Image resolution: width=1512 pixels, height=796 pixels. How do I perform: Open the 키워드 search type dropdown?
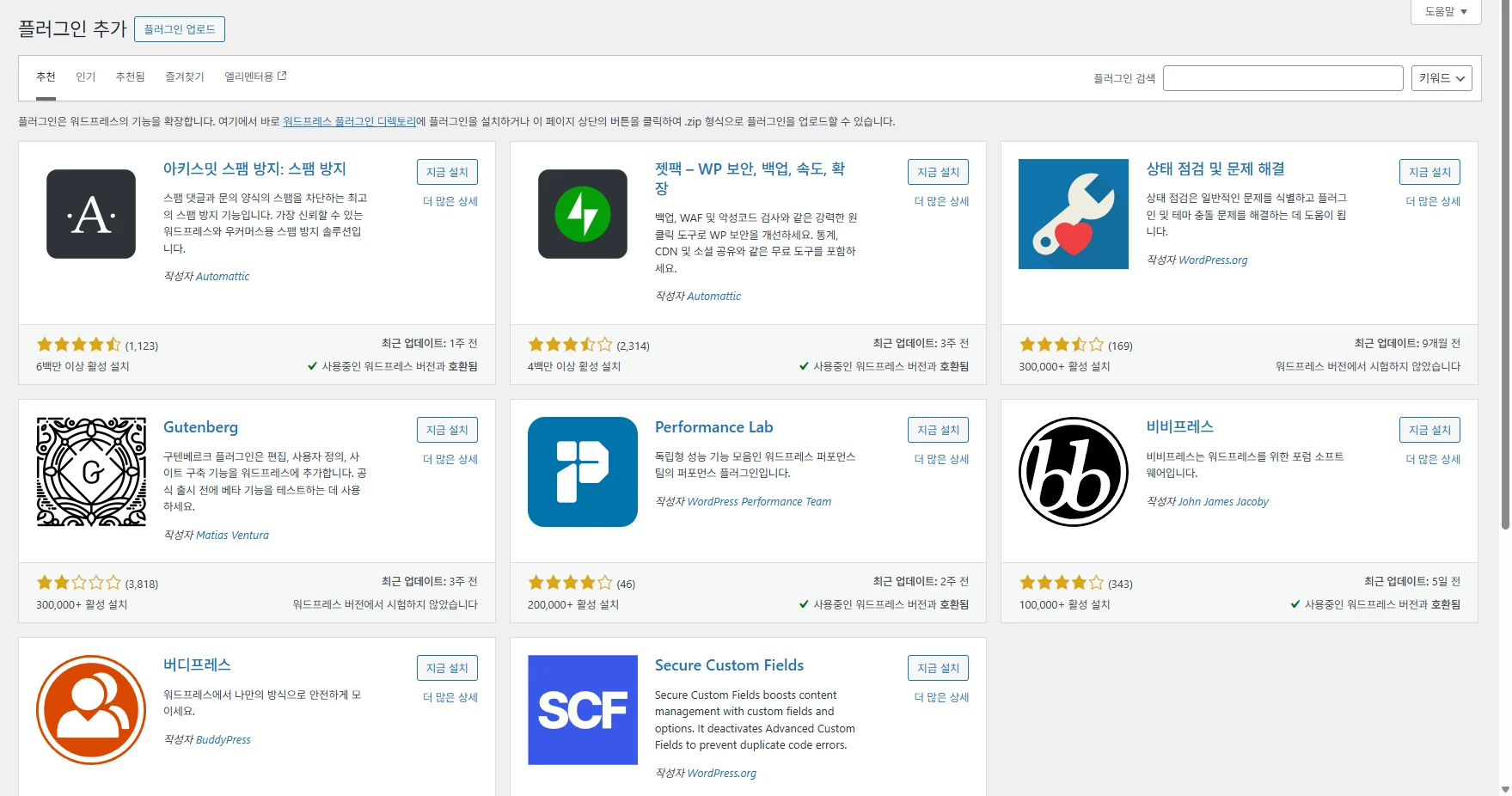1442,78
